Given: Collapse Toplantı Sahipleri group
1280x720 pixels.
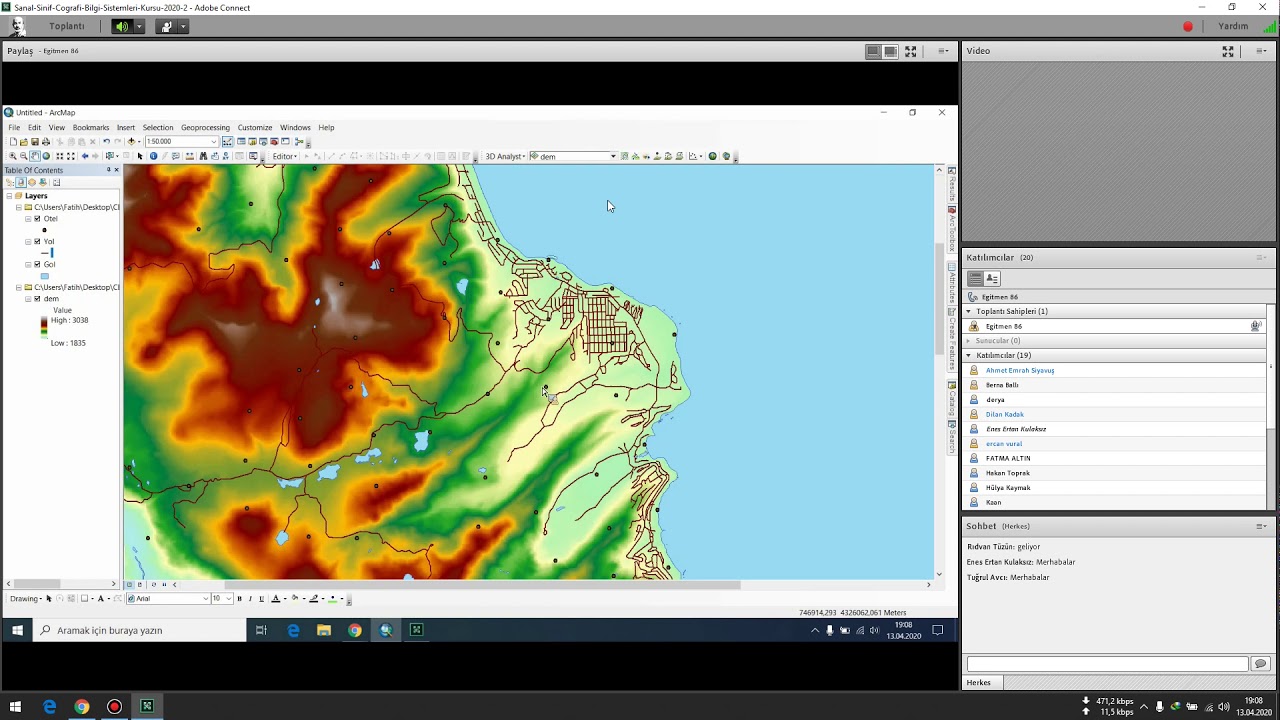Looking at the screenshot, I should pyautogui.click(x=968, y=311).
